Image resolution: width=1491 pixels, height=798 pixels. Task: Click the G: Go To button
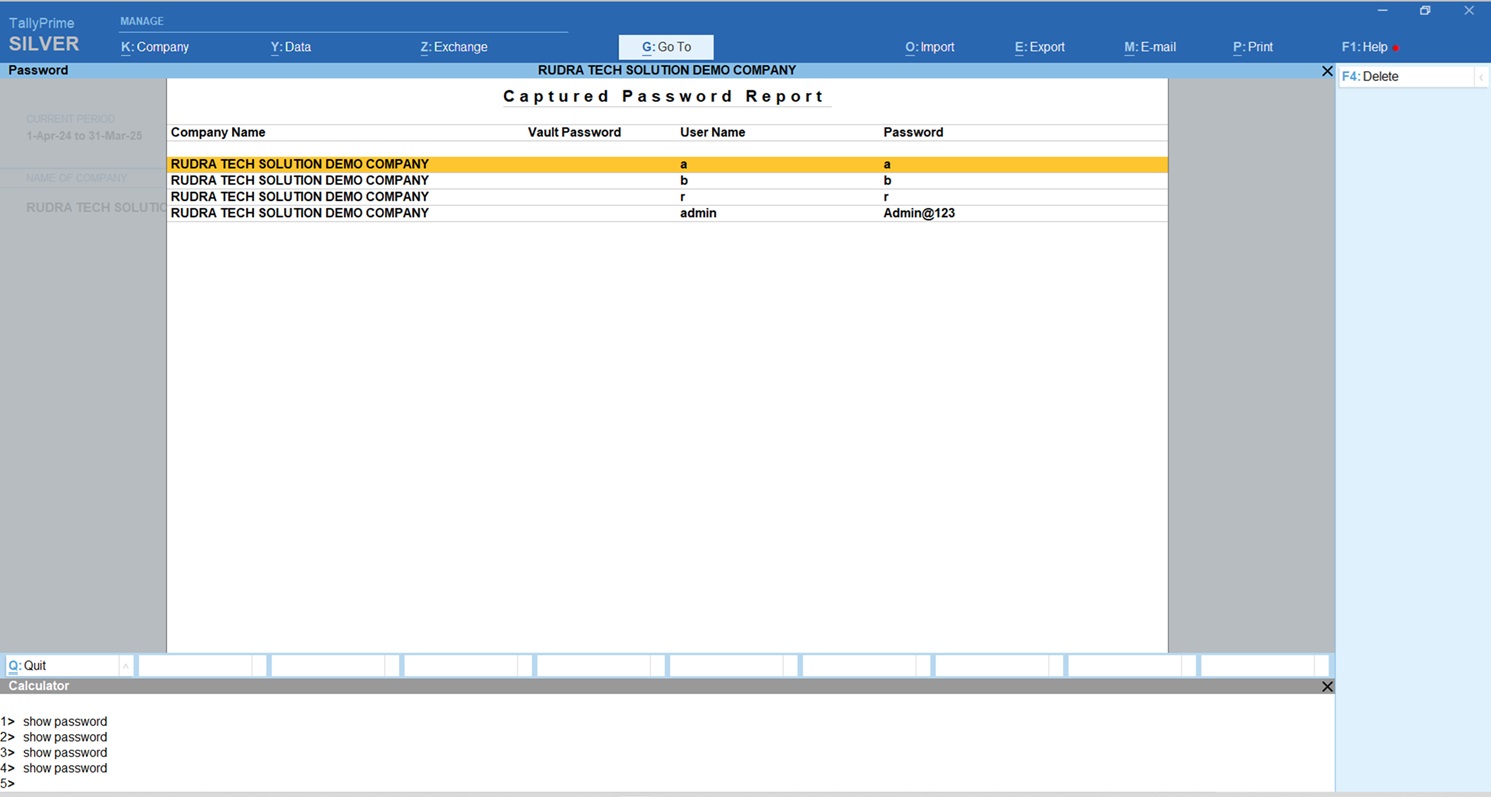pos(666,47)
